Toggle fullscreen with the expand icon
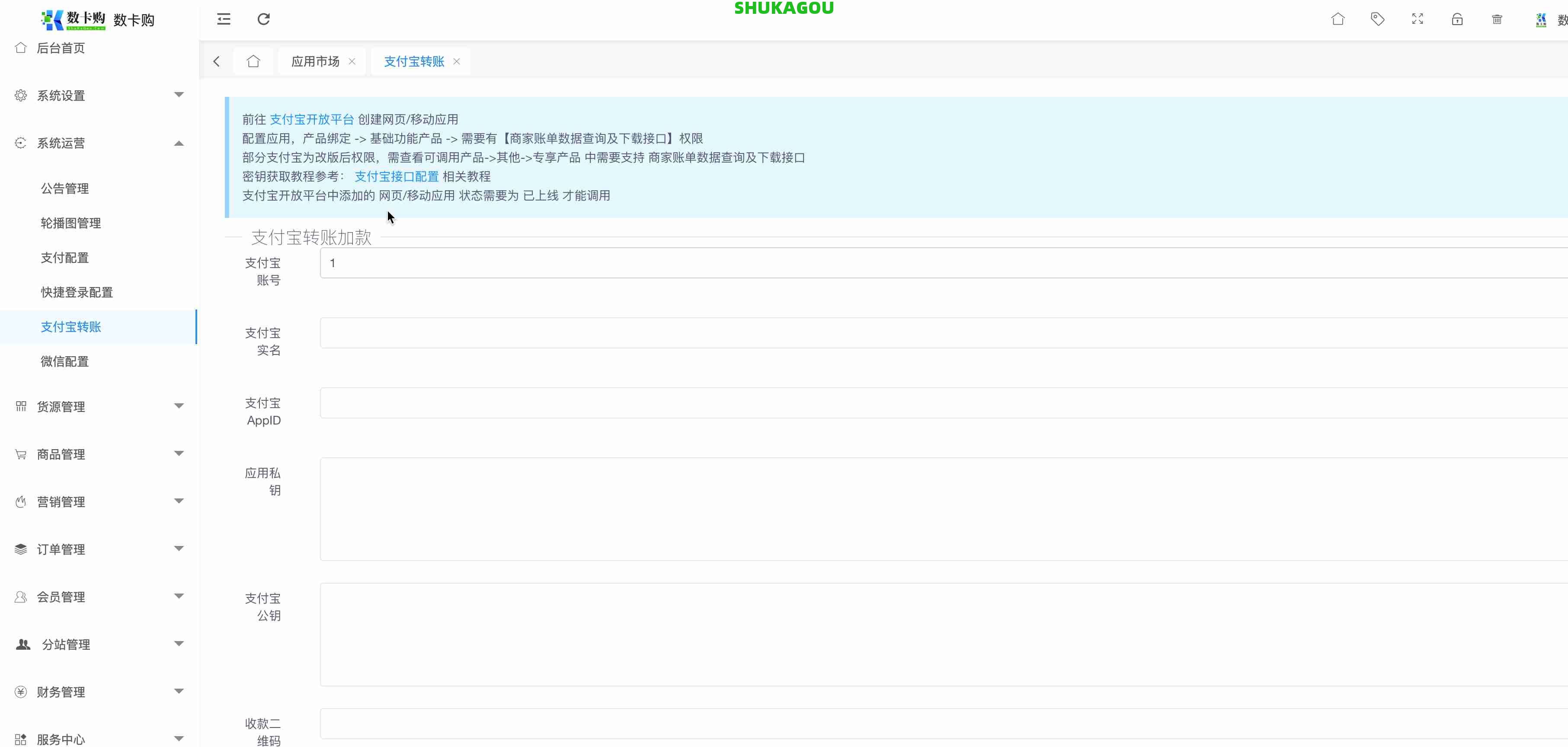This screenshot has width=1568, height=747. pos(1417,19)
